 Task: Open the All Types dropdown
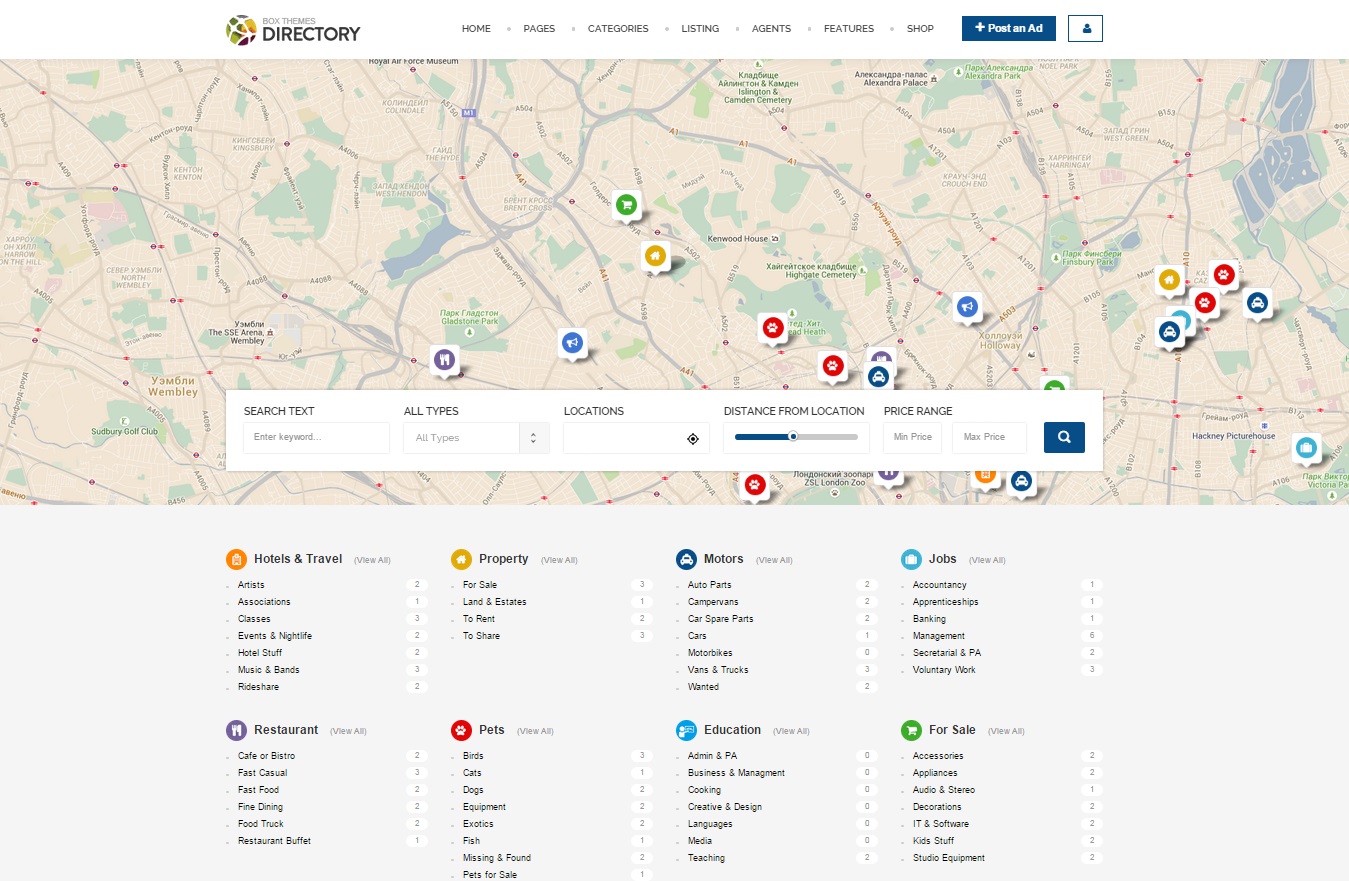(476, 438)
